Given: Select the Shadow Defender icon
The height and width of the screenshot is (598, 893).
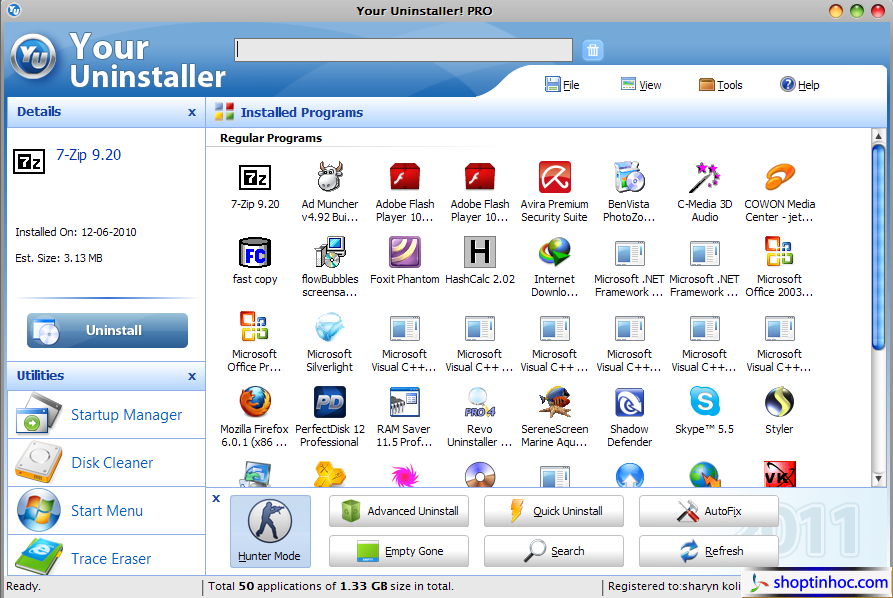Looking at the screenshot, I should coord(629,403).
